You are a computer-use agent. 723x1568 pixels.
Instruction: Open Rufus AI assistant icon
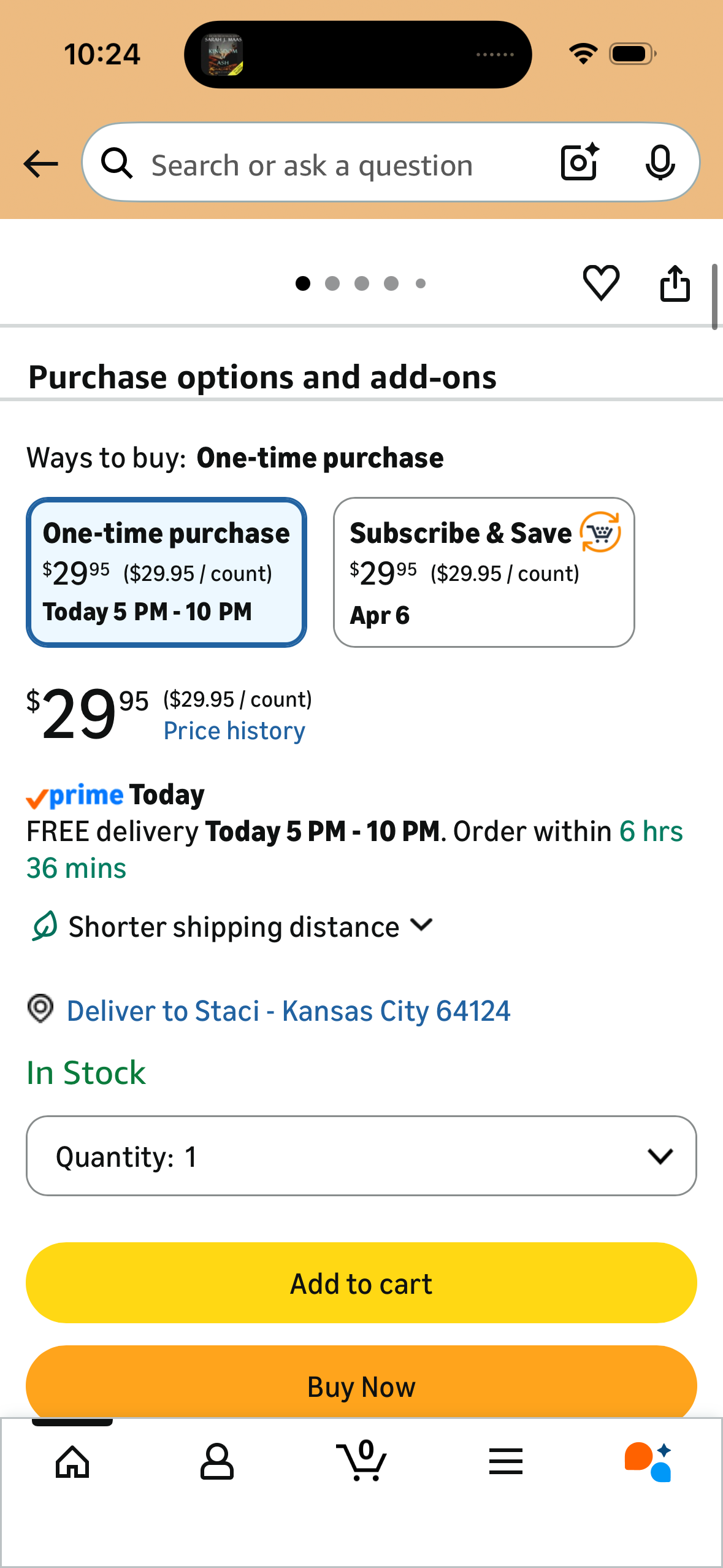[648, 1461]
